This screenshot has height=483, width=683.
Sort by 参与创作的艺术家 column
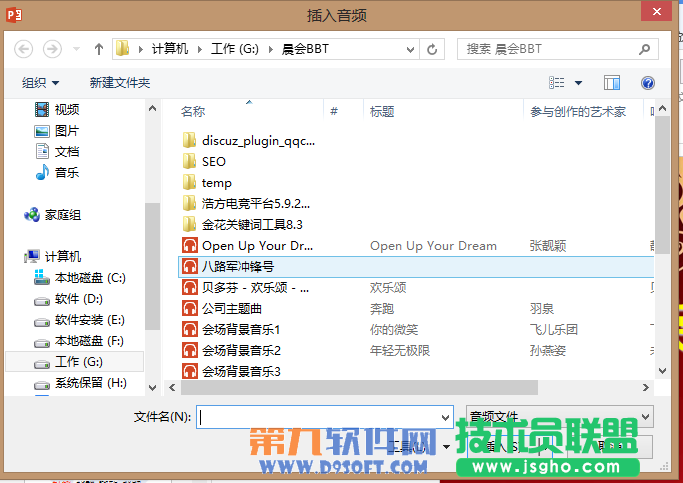578,111
